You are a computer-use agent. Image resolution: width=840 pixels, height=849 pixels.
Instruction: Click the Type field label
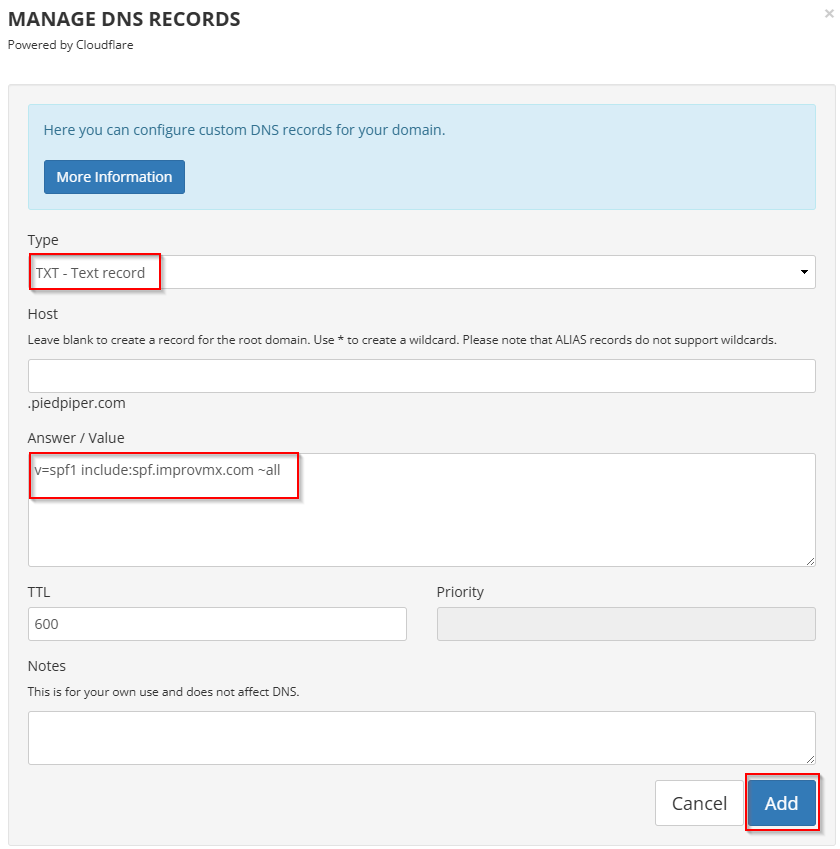pos(43,240)
